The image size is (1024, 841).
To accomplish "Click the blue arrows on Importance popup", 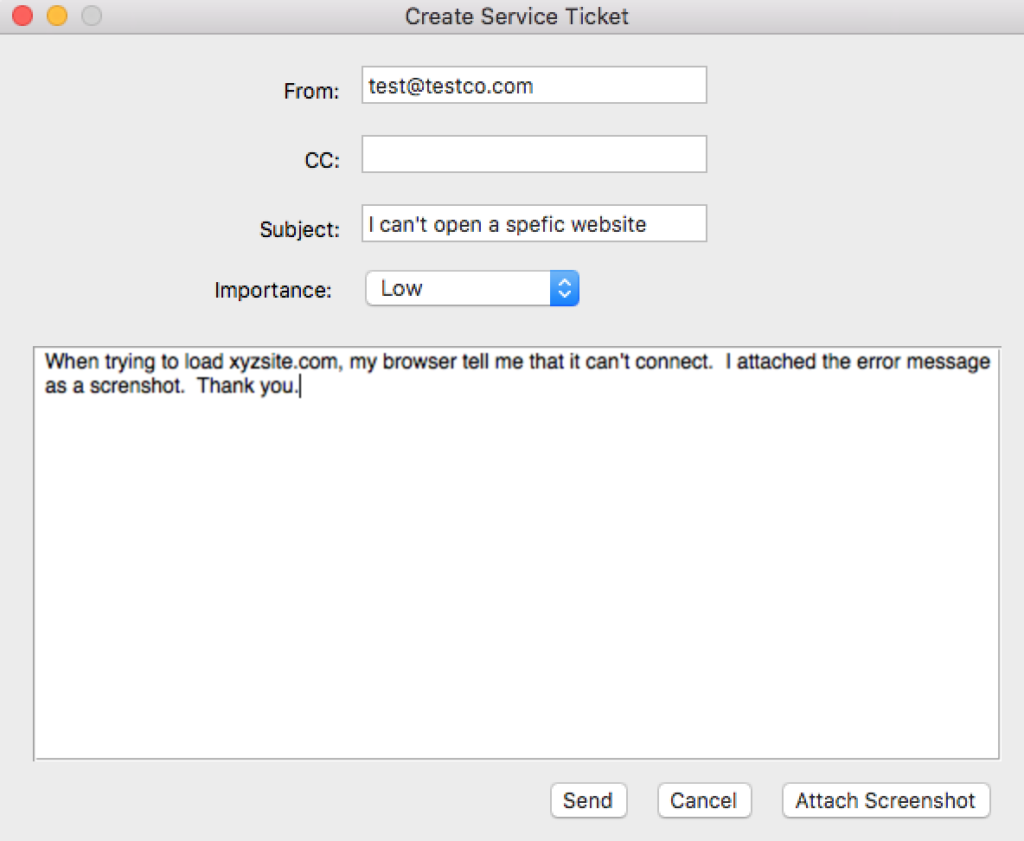I will point(565,288).
